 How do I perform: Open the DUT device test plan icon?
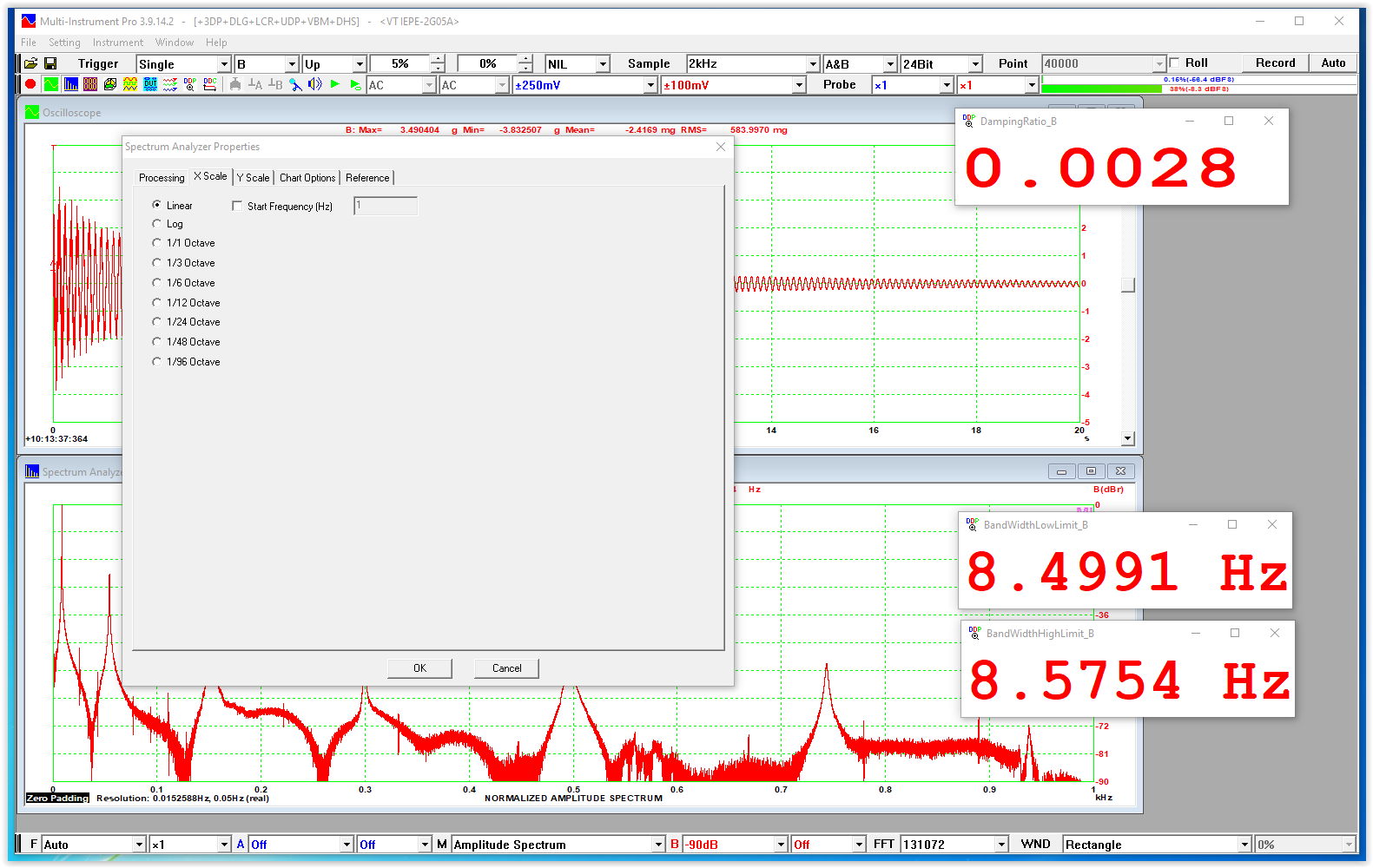coord(150,84)
